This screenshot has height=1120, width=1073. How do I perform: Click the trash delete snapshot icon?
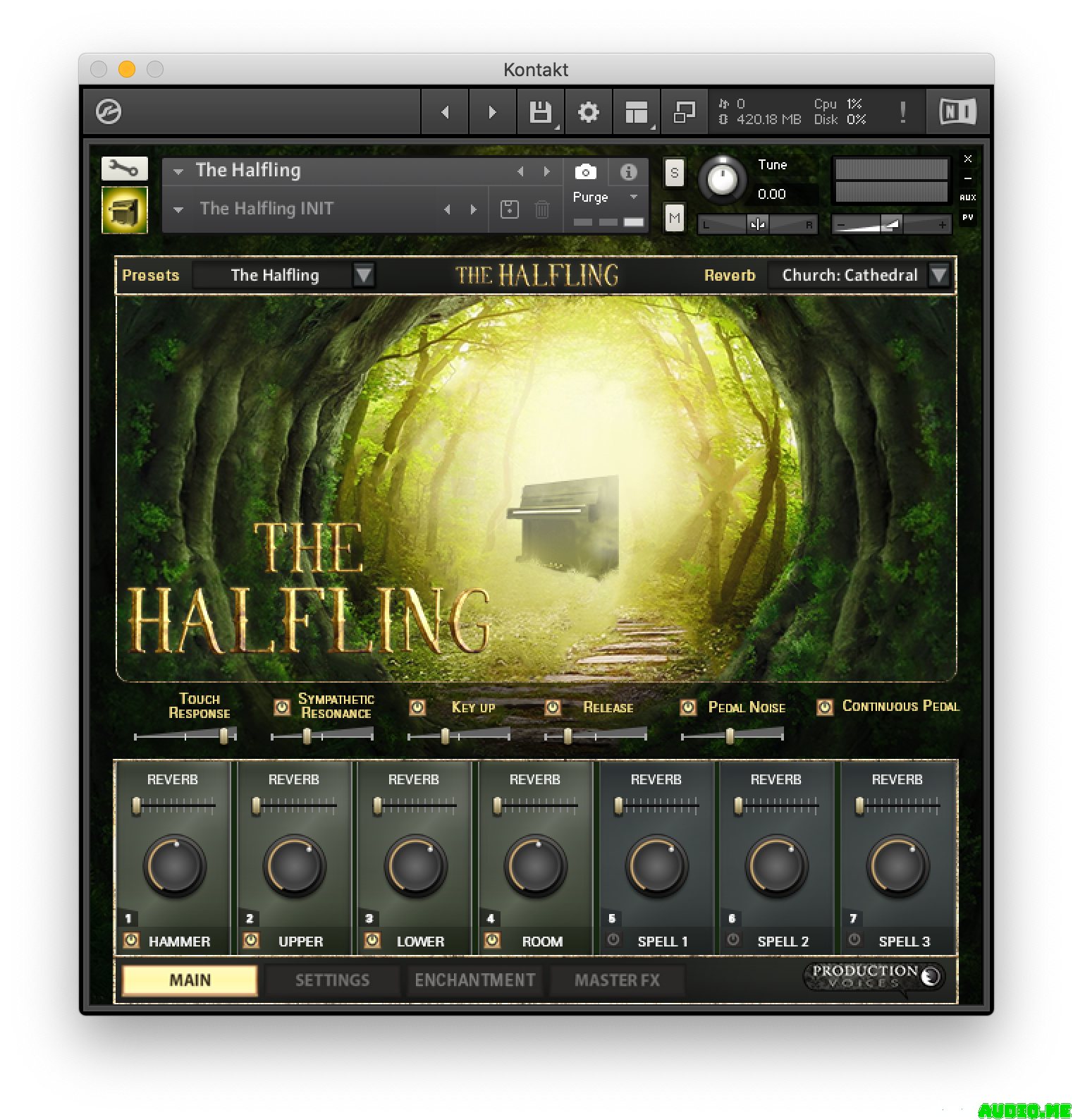click(x=541, y=209)
